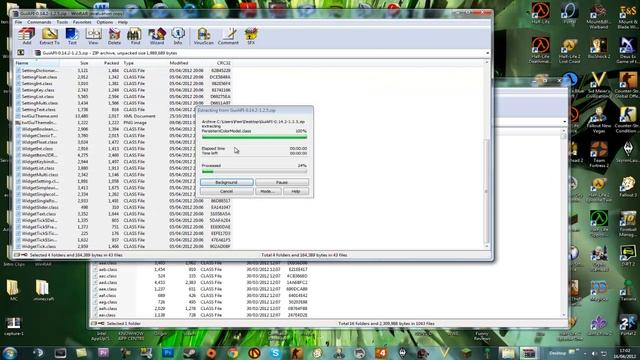
Task: Click the Comment toolbar icon
Action: click(228, 36)
